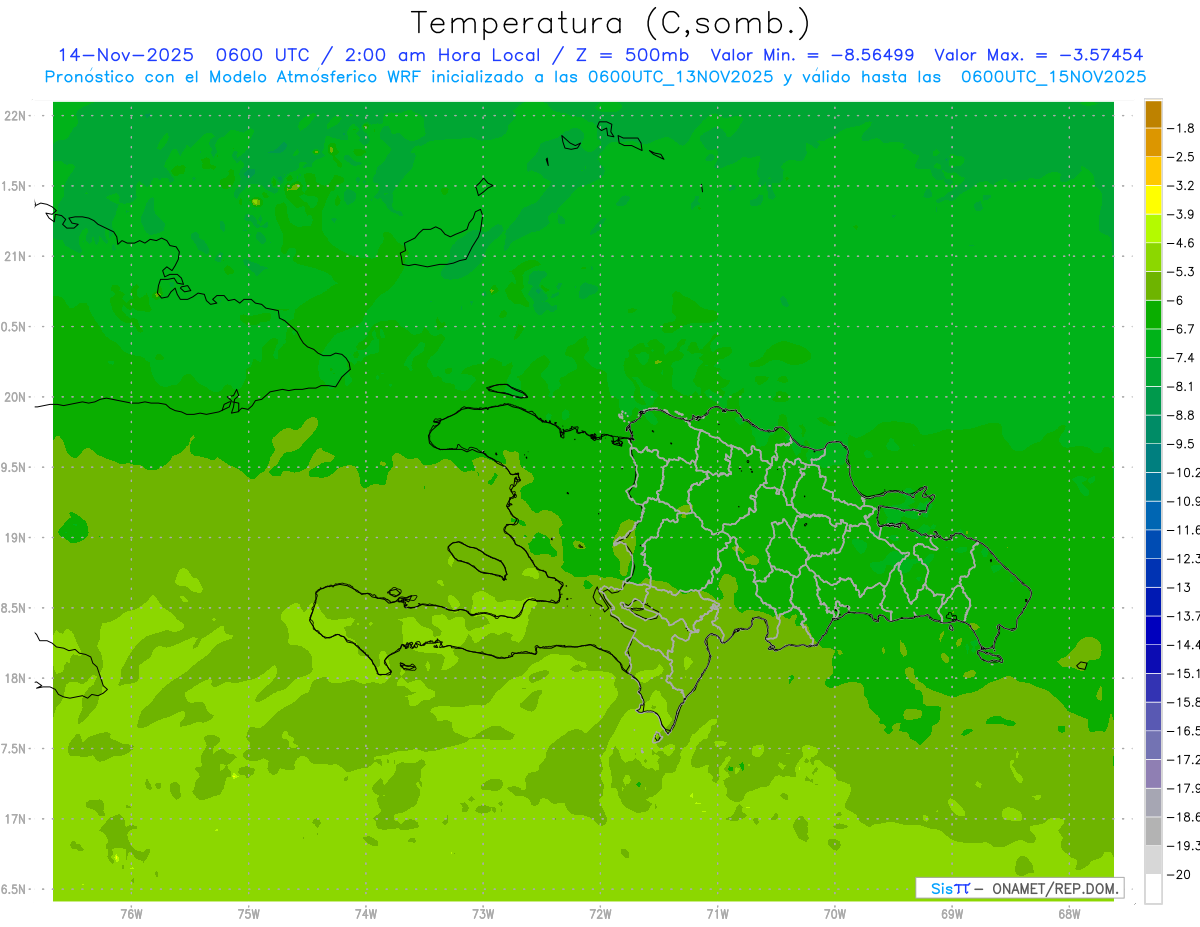Image resolution: width=1200 pixels, height=927 pixels.
Task: Select the 'Z = 500mb' level text
Action: coord(631,55)
